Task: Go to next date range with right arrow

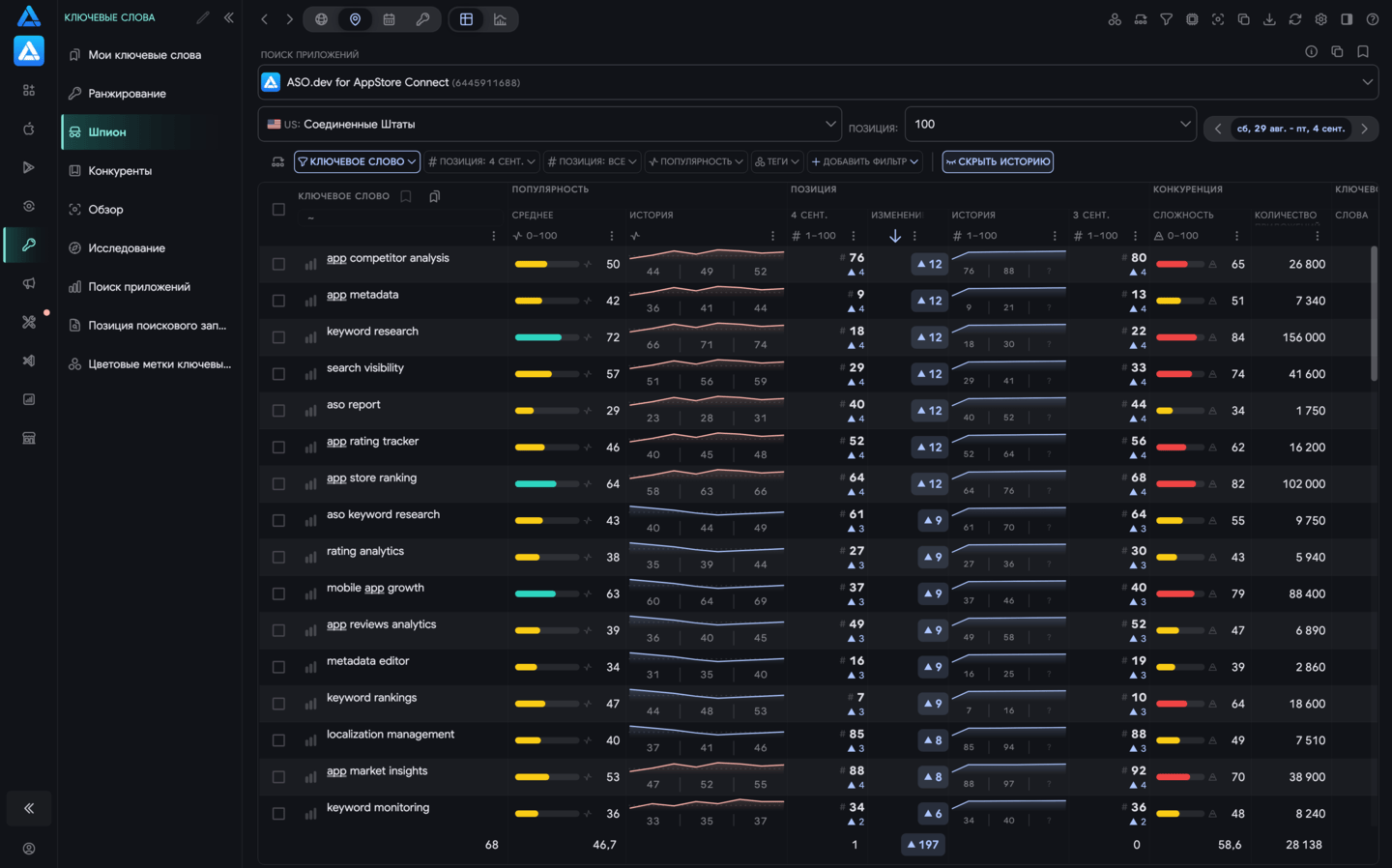Action: click(x=1364, y=129)
